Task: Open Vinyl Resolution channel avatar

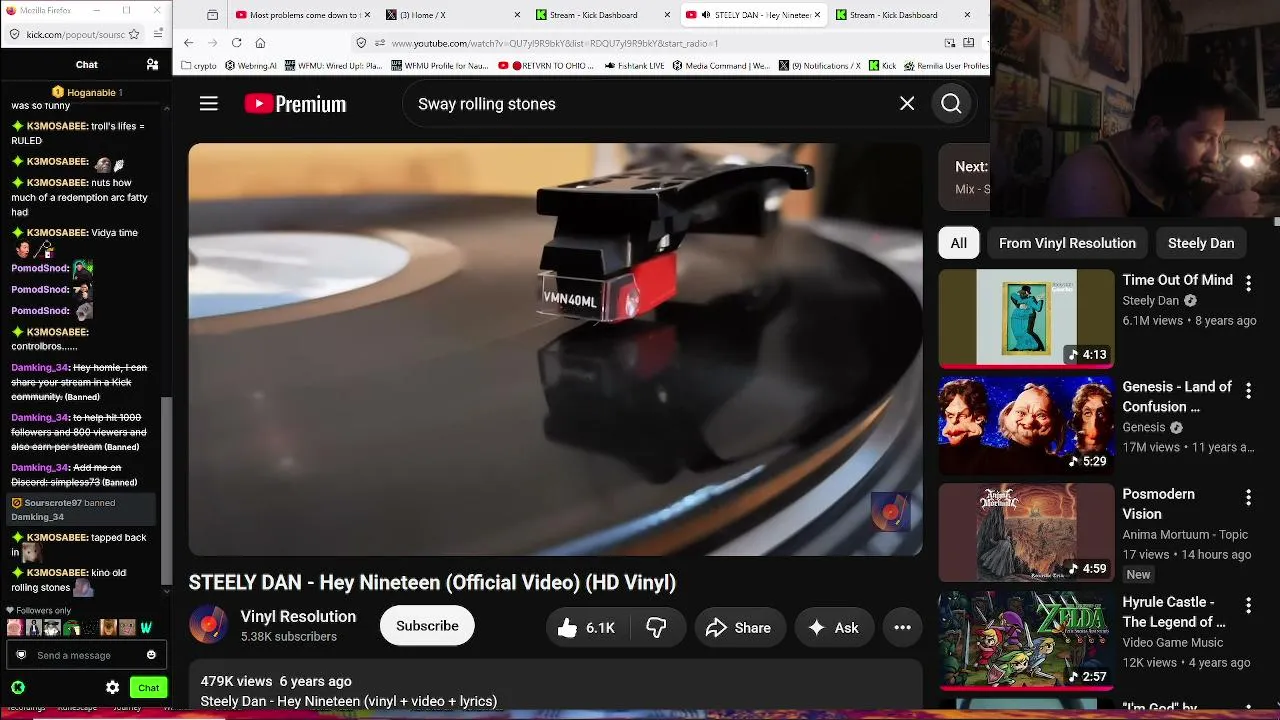Action: coord(208,626)
